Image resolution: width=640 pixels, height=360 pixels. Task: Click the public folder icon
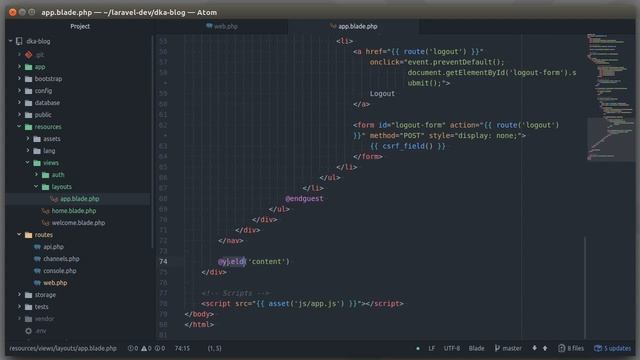[x=28, y=115]
